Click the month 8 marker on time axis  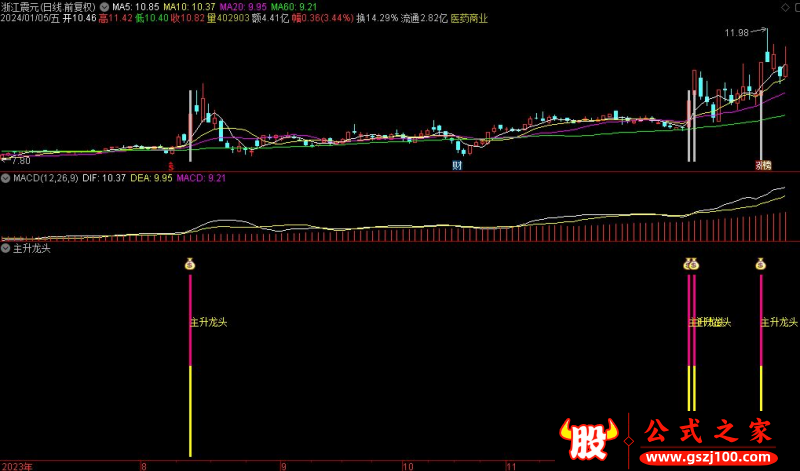[143, 466]
